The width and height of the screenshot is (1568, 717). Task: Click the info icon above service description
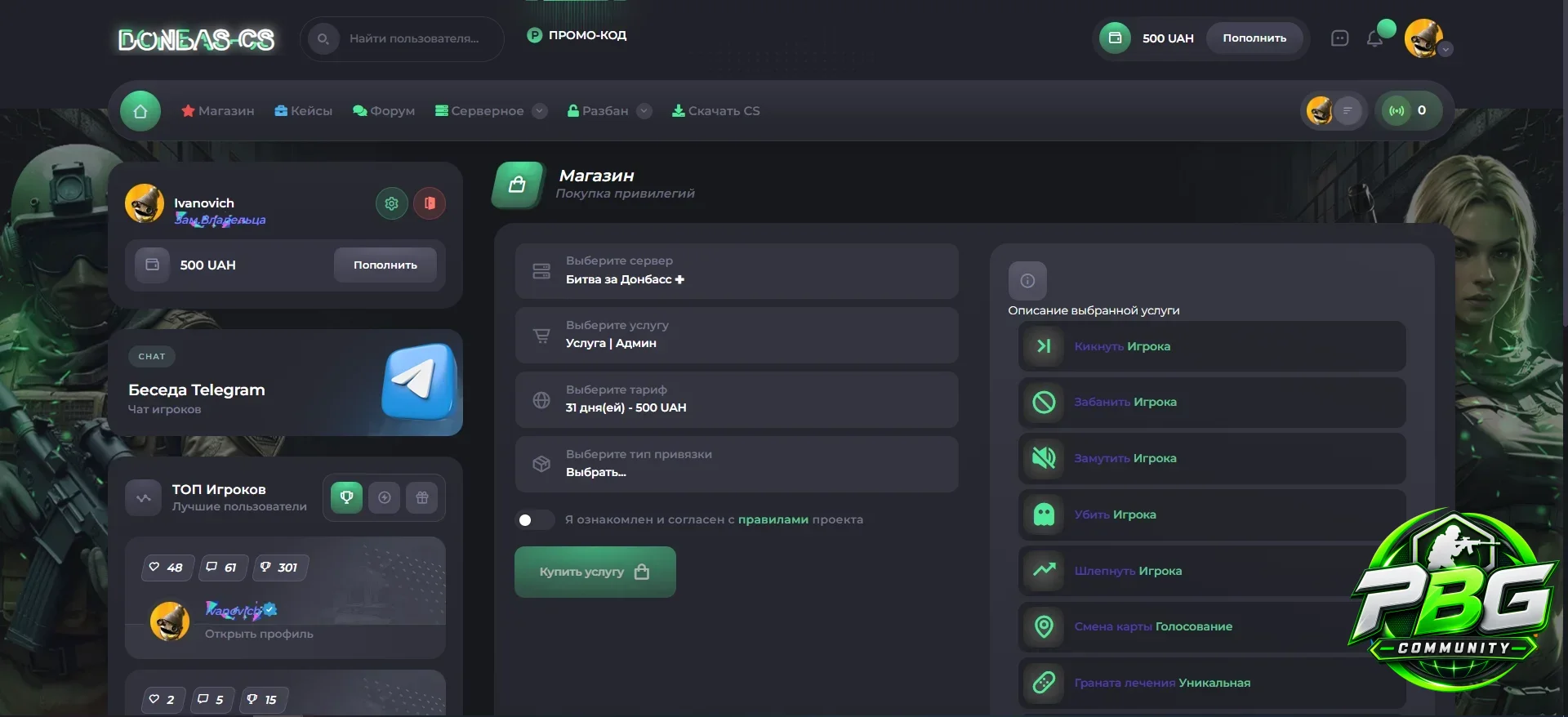[1027, 280]
